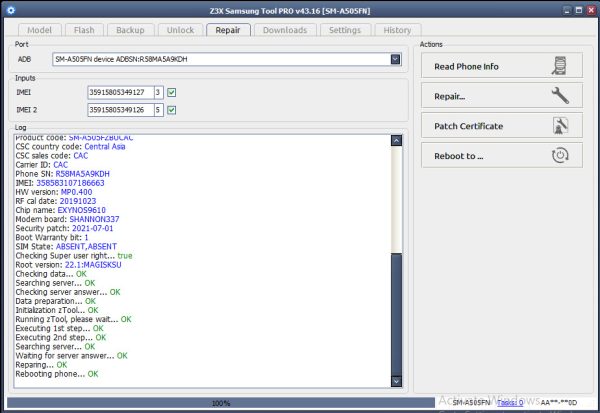600x413 pixels.
Task: Click the Repair... label text
Action: click(x=450, y=96)
